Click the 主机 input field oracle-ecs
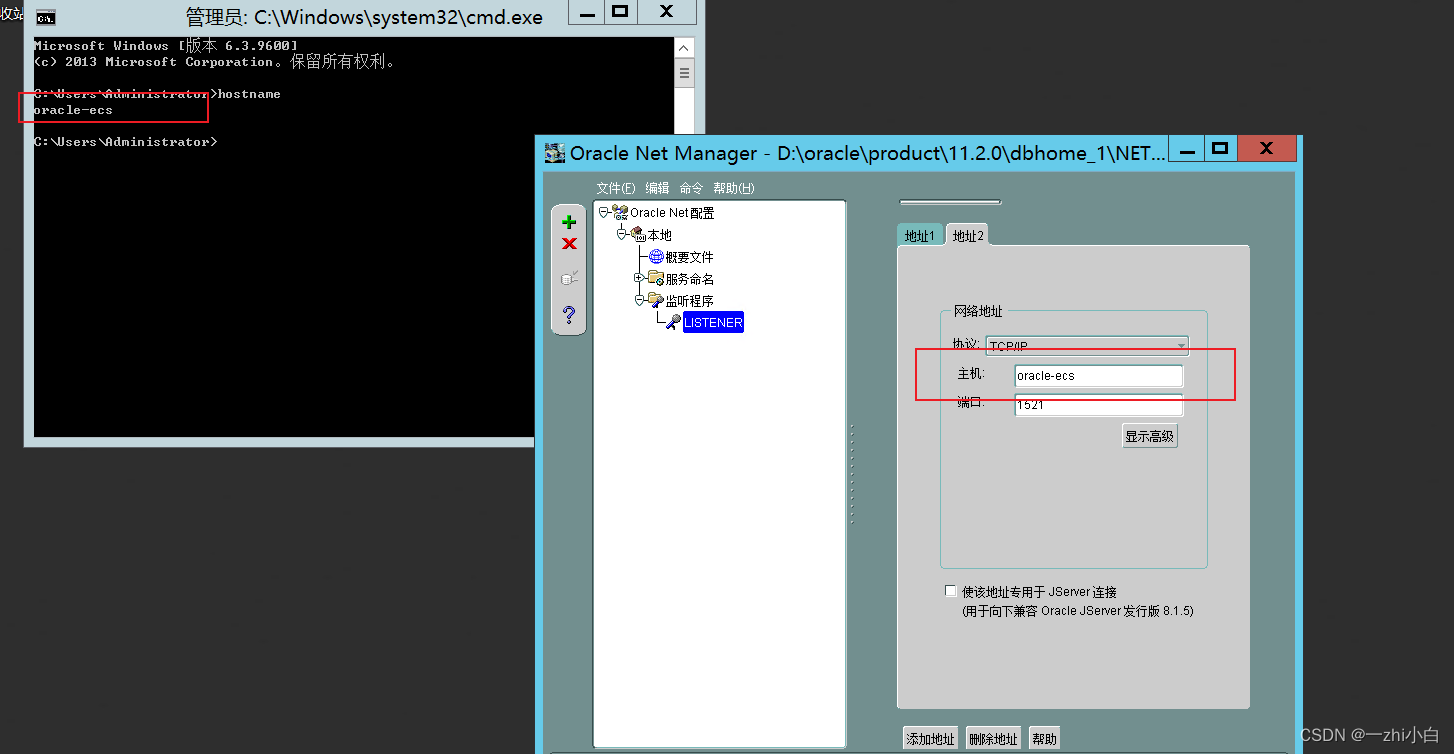The width and height of the screenshot is (1454, 754). (1098, 375)
